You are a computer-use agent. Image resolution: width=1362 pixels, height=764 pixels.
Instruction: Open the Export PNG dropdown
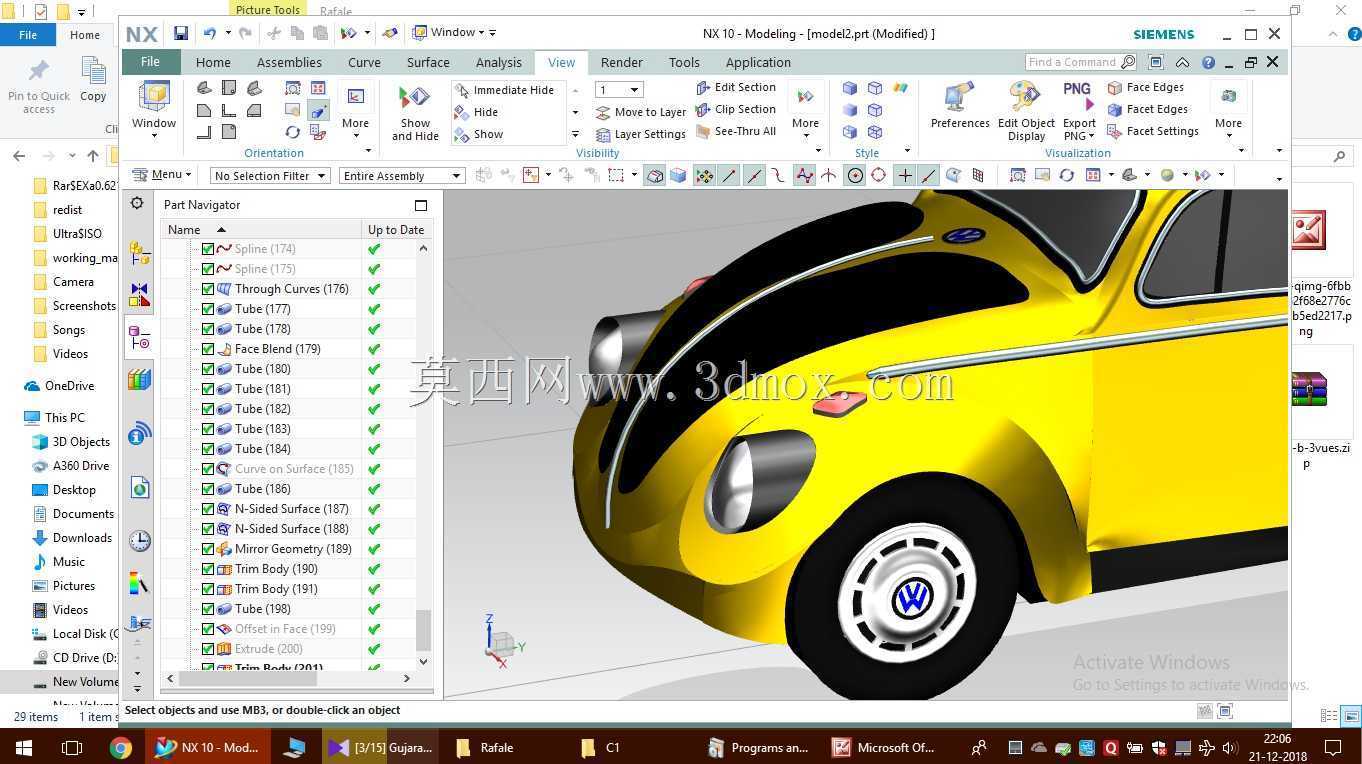pos(1079,130)
